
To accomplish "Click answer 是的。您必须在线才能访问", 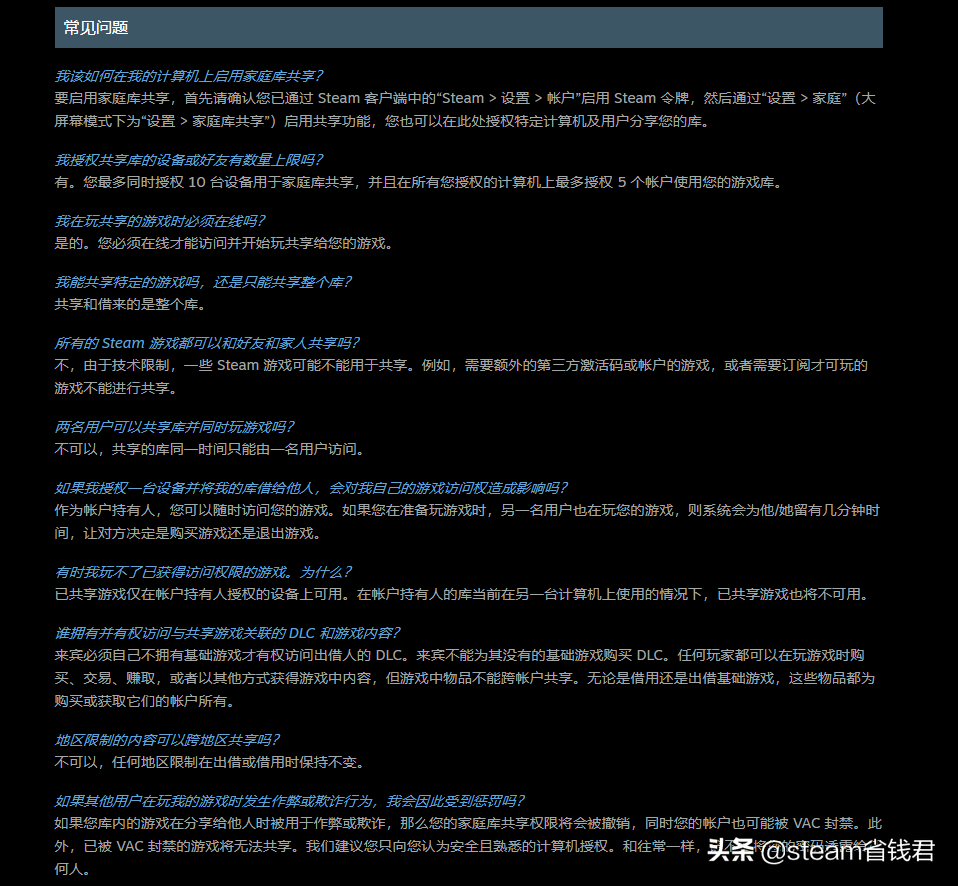I will [x=223, y=244].
